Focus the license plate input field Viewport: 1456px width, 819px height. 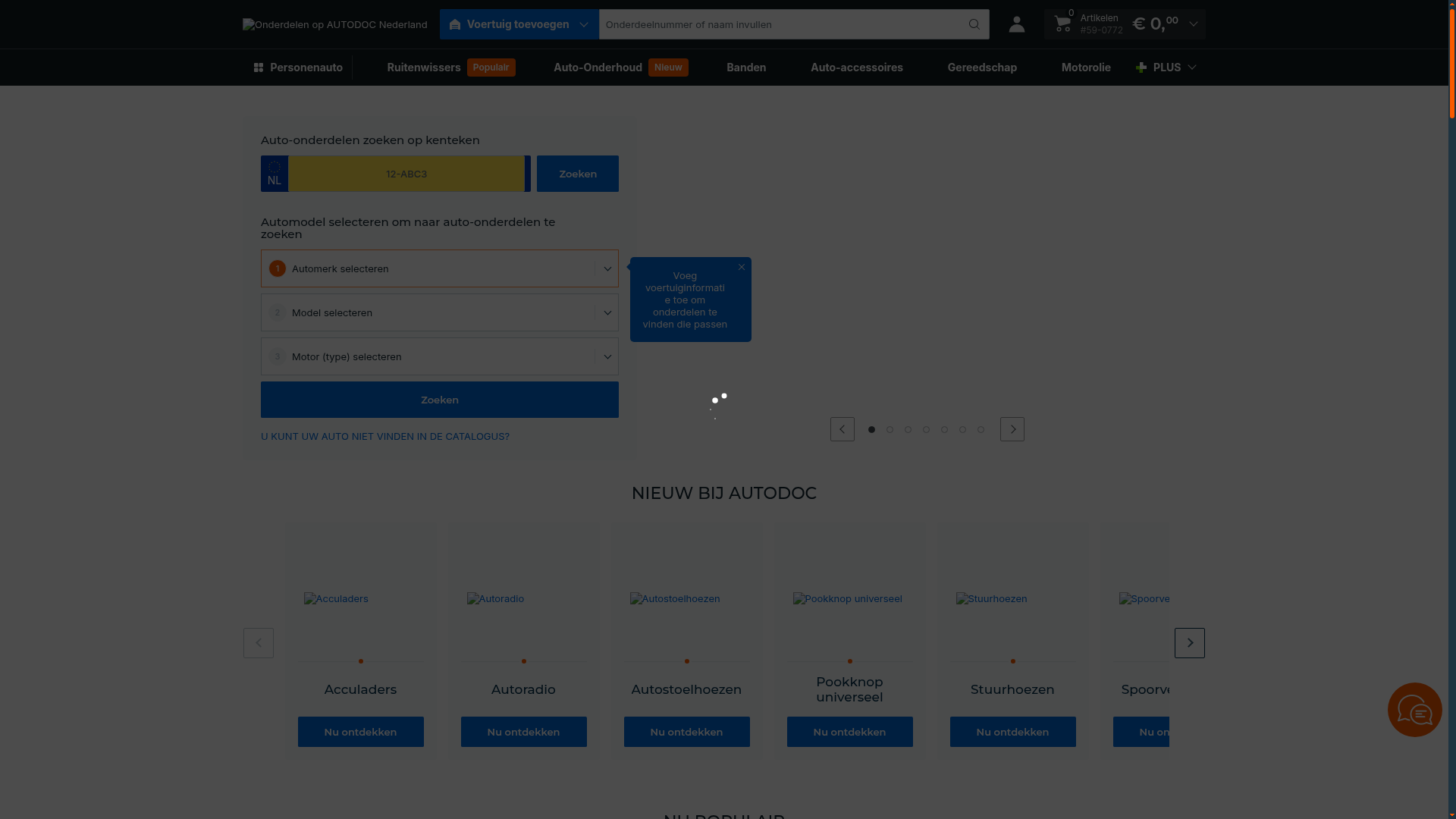point(406,174)
